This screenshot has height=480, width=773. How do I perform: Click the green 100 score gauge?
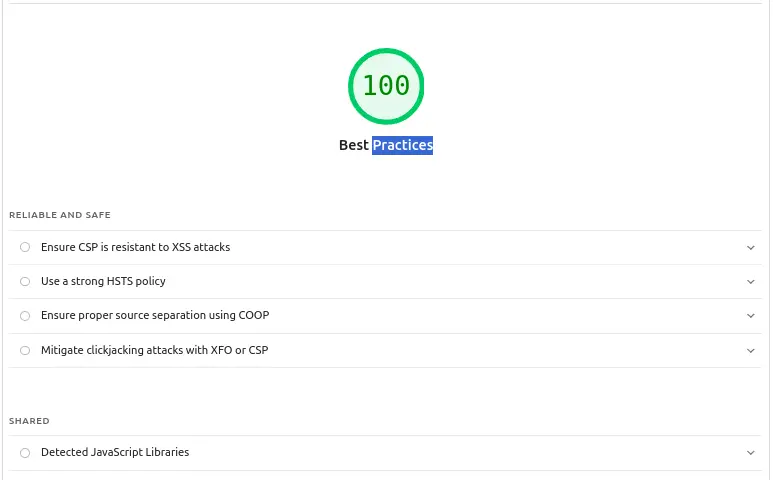pos(386,86)
